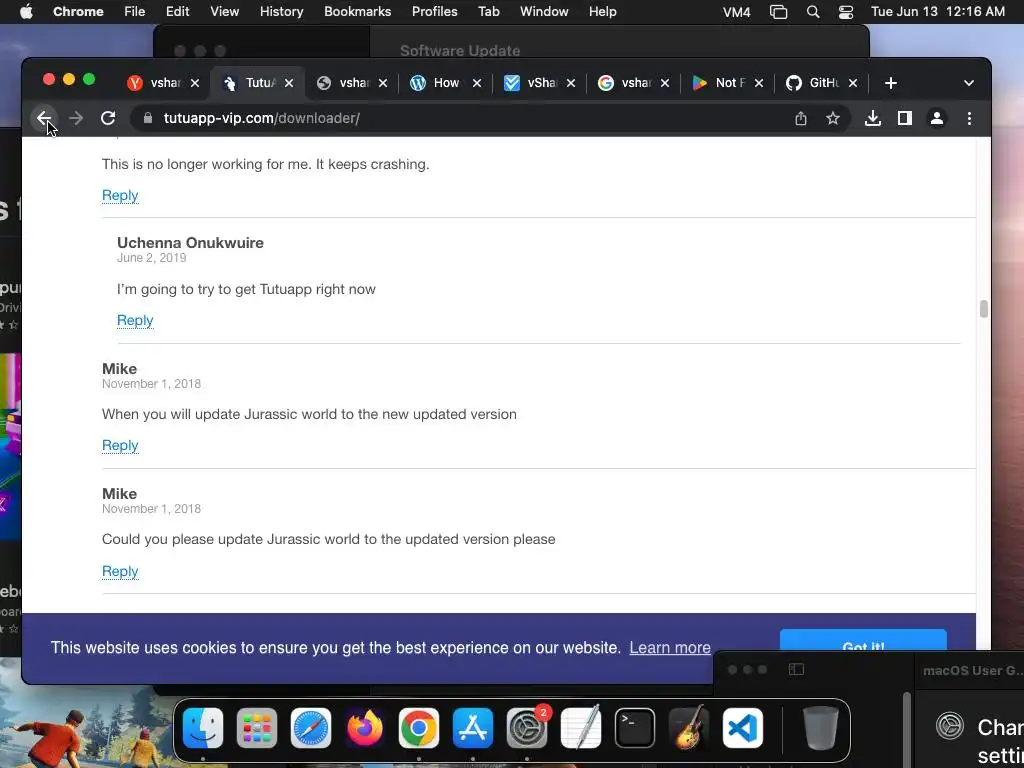Open the Learn more cookie link
This screenshot has height=768, width=1024.
[669, 647]
